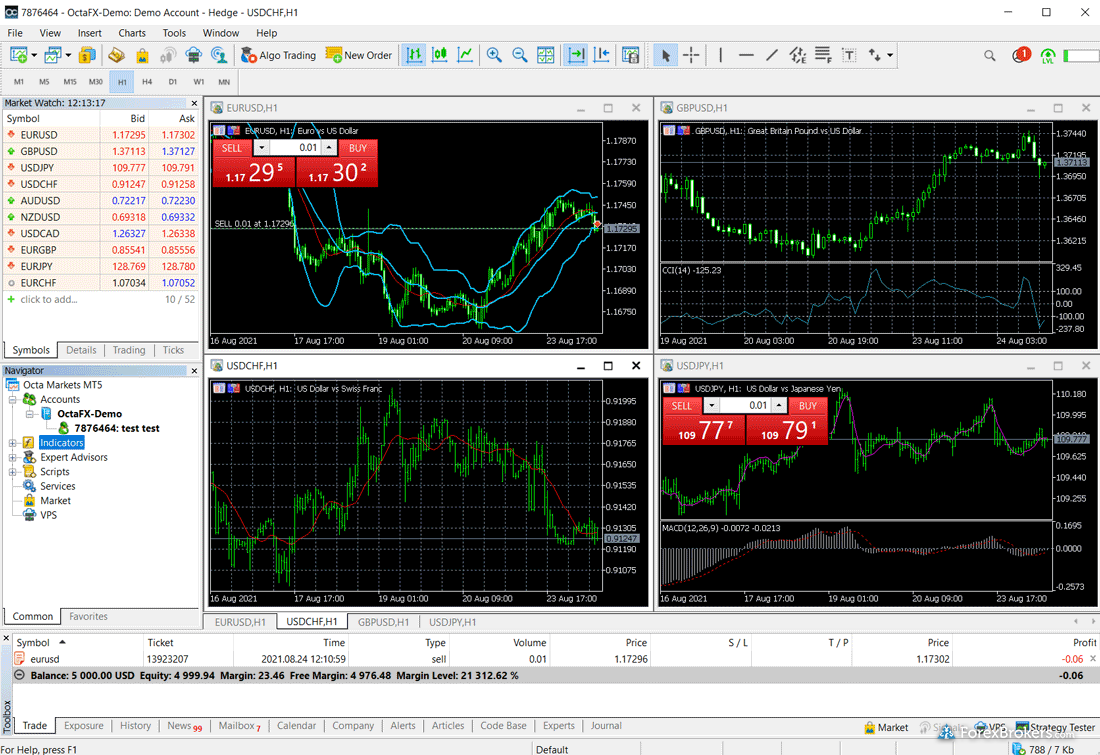Zoom in on the chart
Viewport: 1100px width, 755px height.
tap(494, 55)
